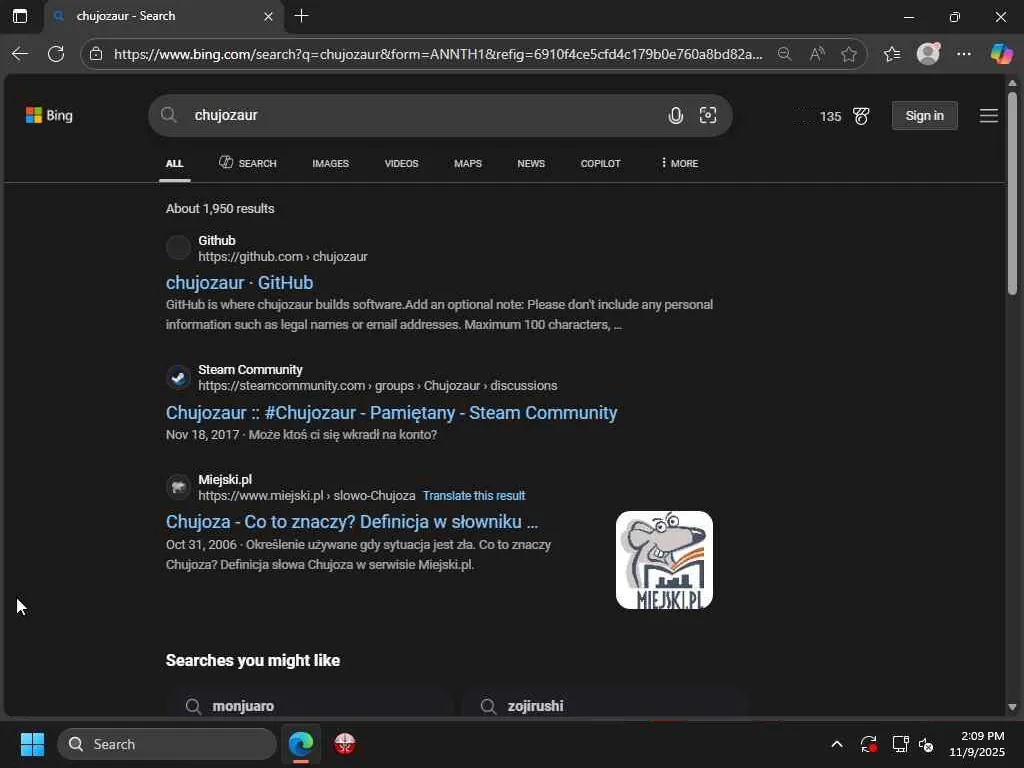Close the chujozaur - Search tab
The width and height of the screenshot is (1024, 768).
(x=268, y=16)
